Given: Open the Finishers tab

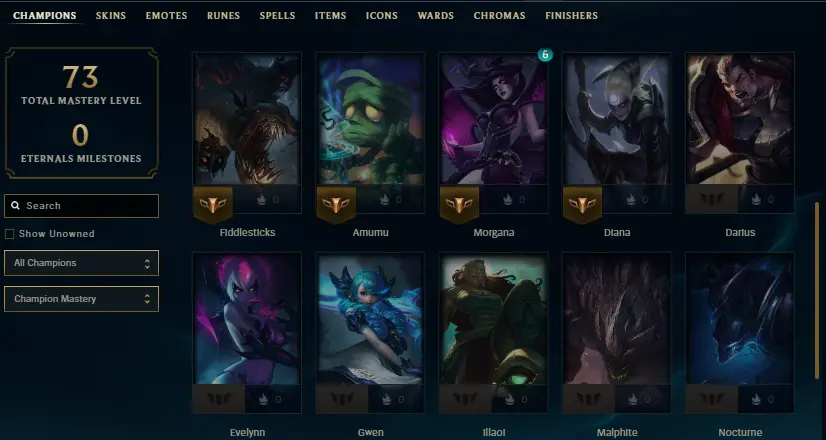Looking at the screenshot, I should (572, 16).
